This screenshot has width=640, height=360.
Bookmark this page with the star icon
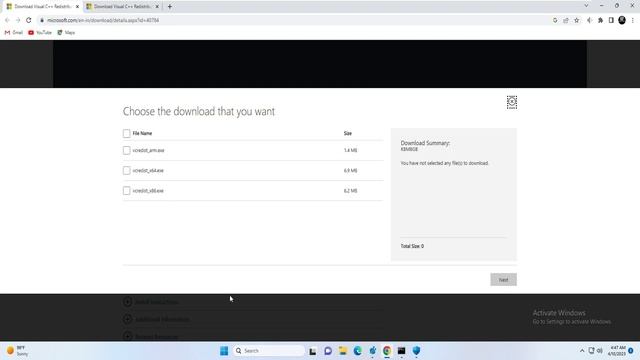coord(576,20)
